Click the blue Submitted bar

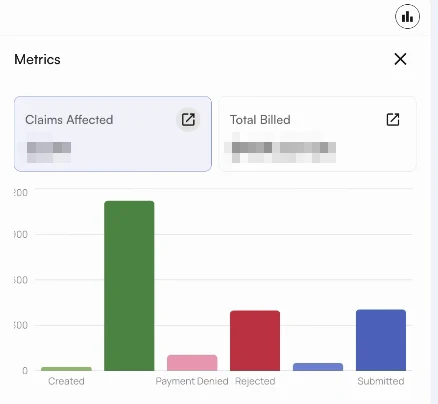click(381, 340)
